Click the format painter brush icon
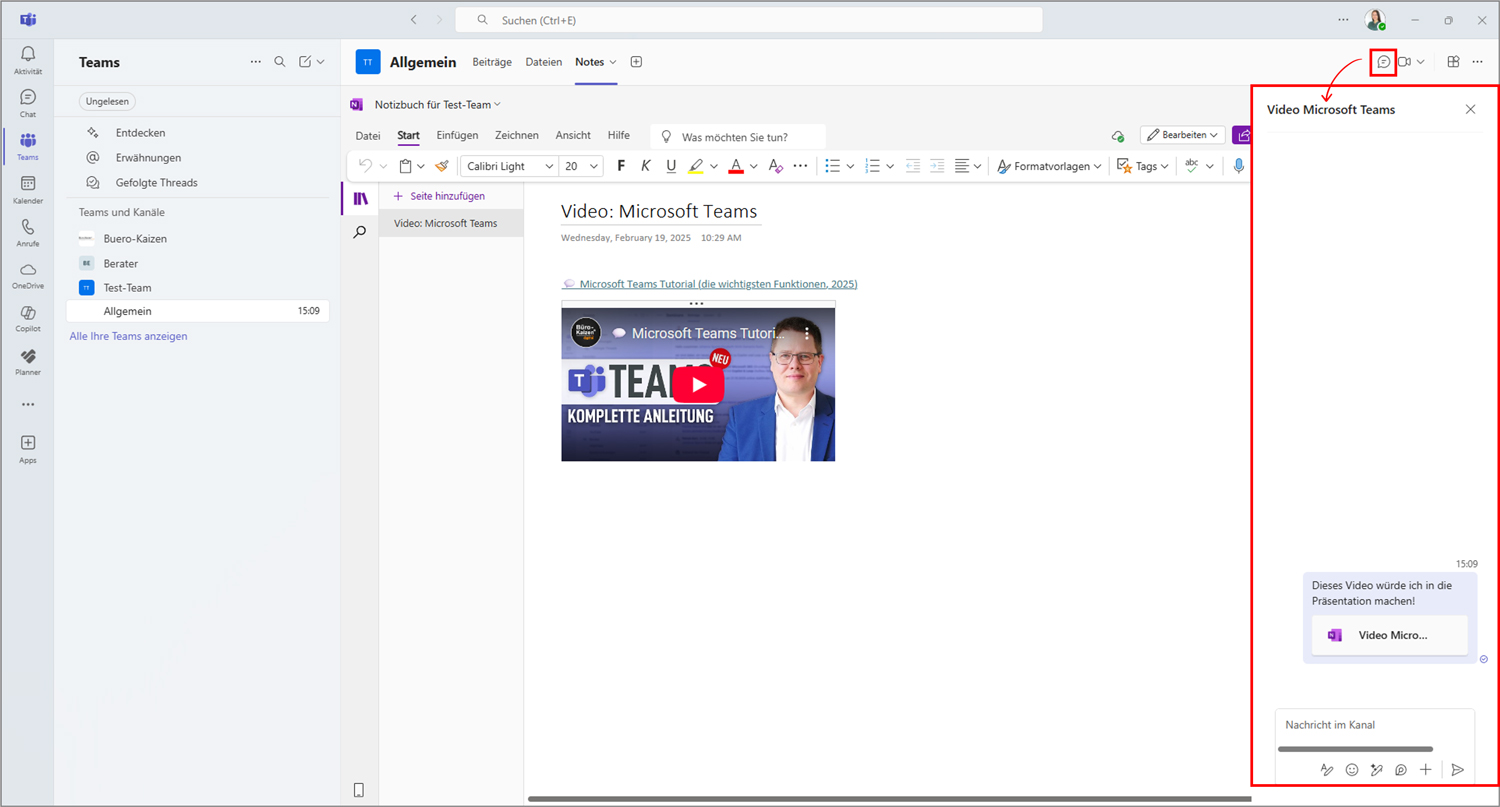1500x807 pixels. point(442,166)
